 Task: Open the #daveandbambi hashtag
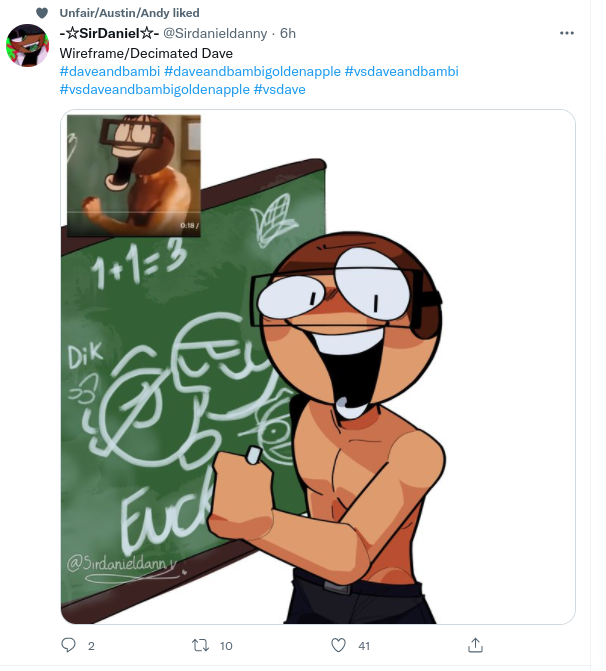coord(110,71)
